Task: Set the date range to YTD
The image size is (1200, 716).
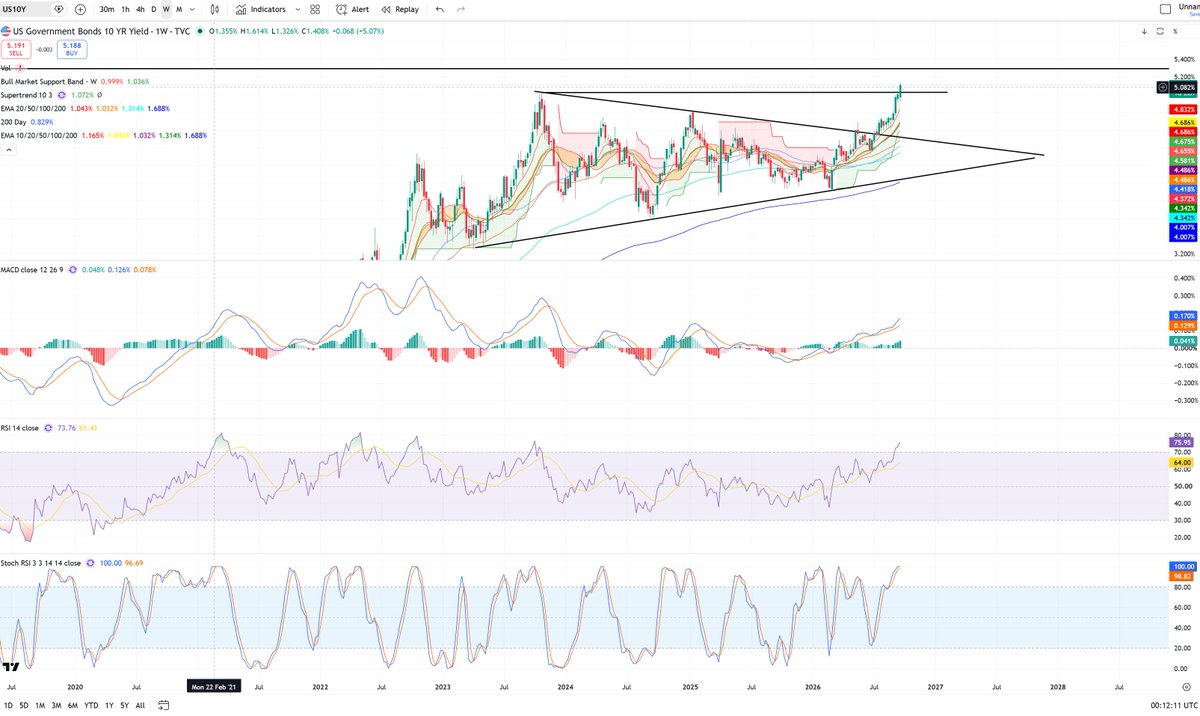Action: [x=90, y=705]
